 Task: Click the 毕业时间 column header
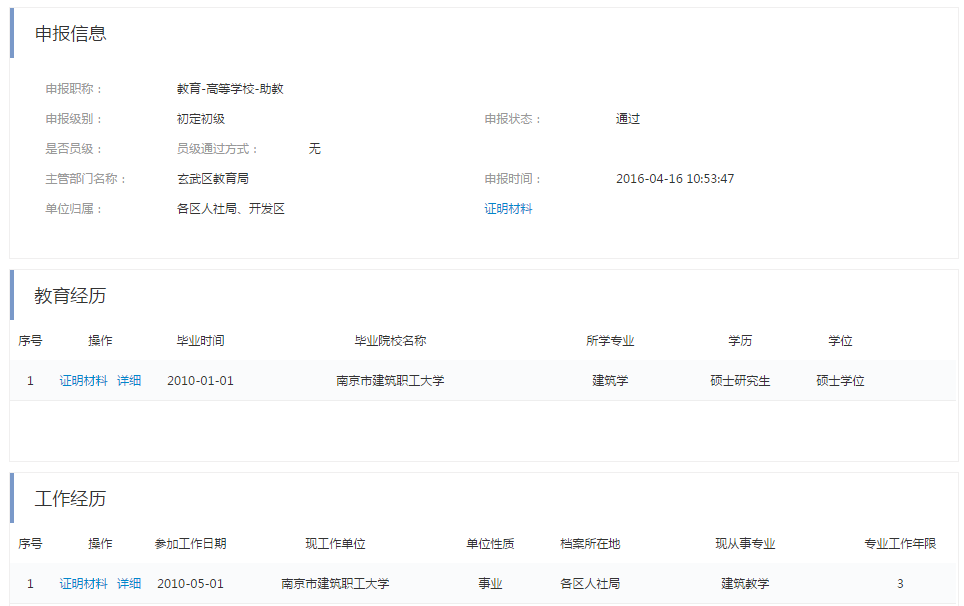pyautogui.click(x=200, y=341)
